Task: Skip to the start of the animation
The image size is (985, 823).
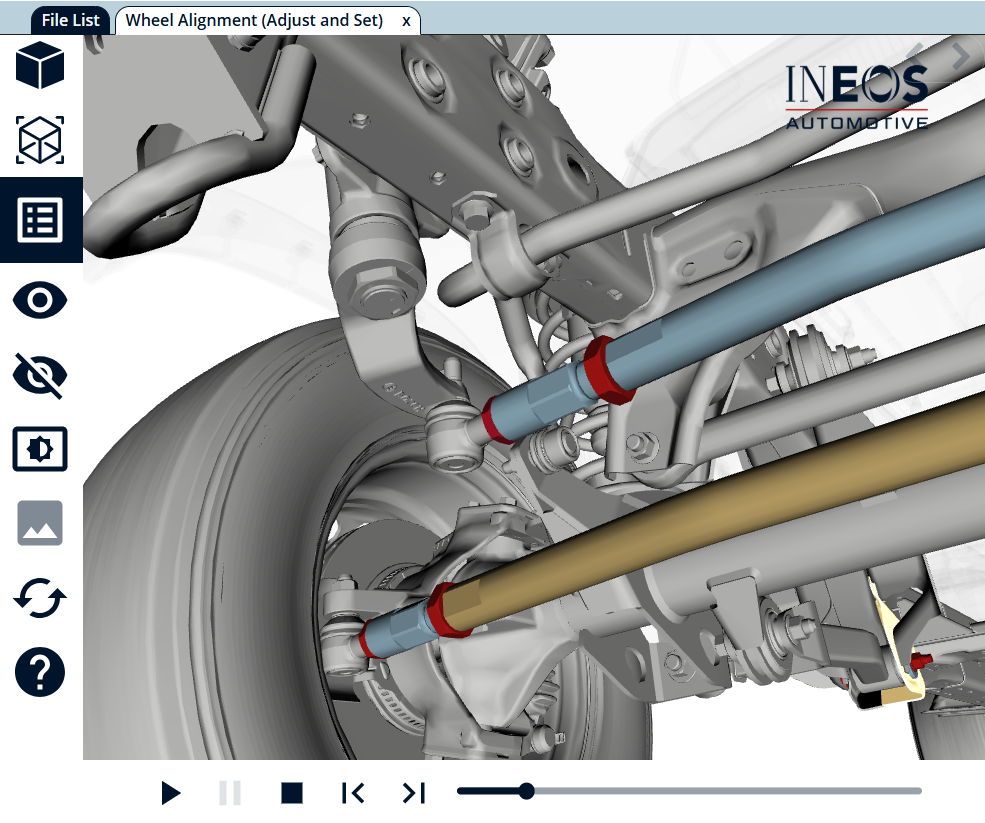Action: click(353, 793)
